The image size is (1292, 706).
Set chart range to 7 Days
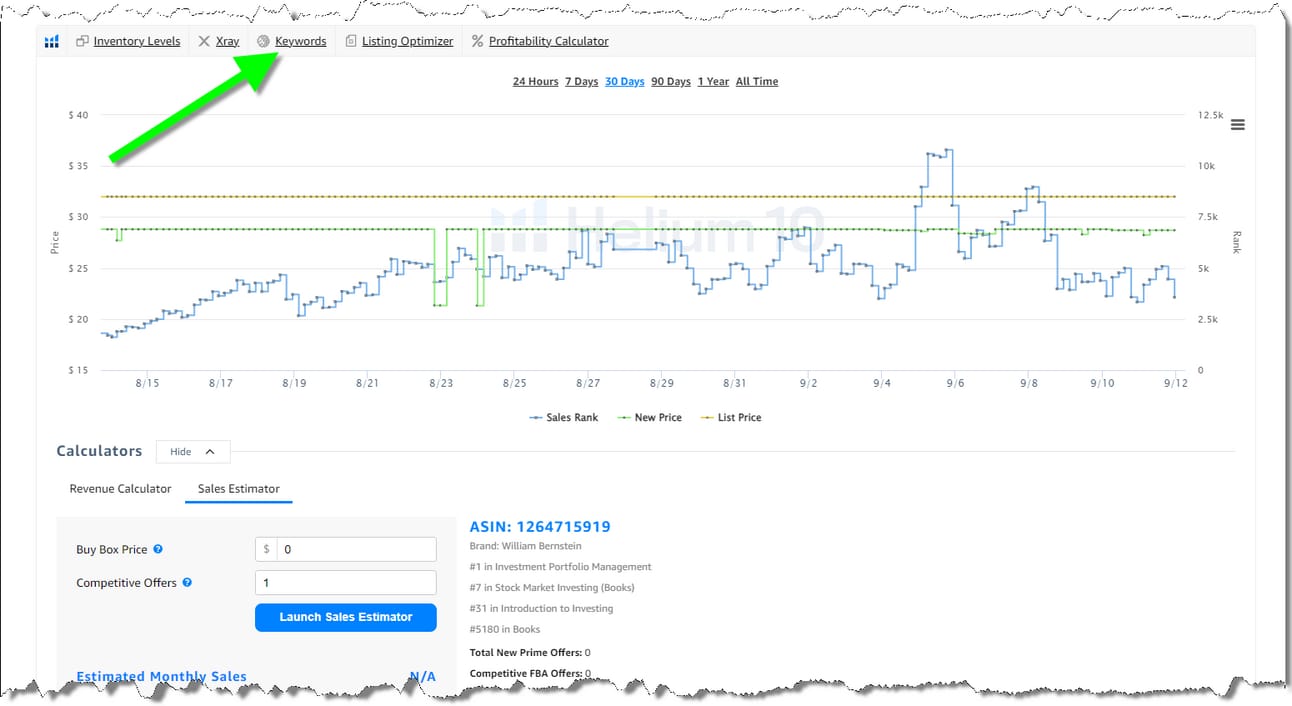[581, 81]
